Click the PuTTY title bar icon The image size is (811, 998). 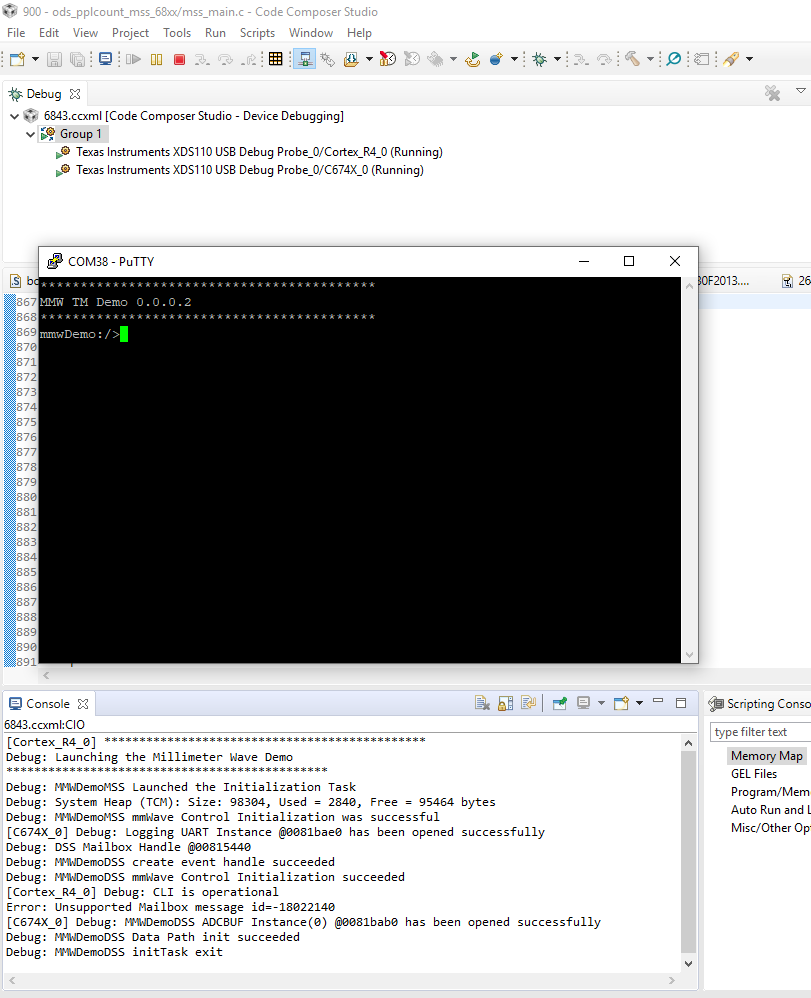tap(55, 261)
